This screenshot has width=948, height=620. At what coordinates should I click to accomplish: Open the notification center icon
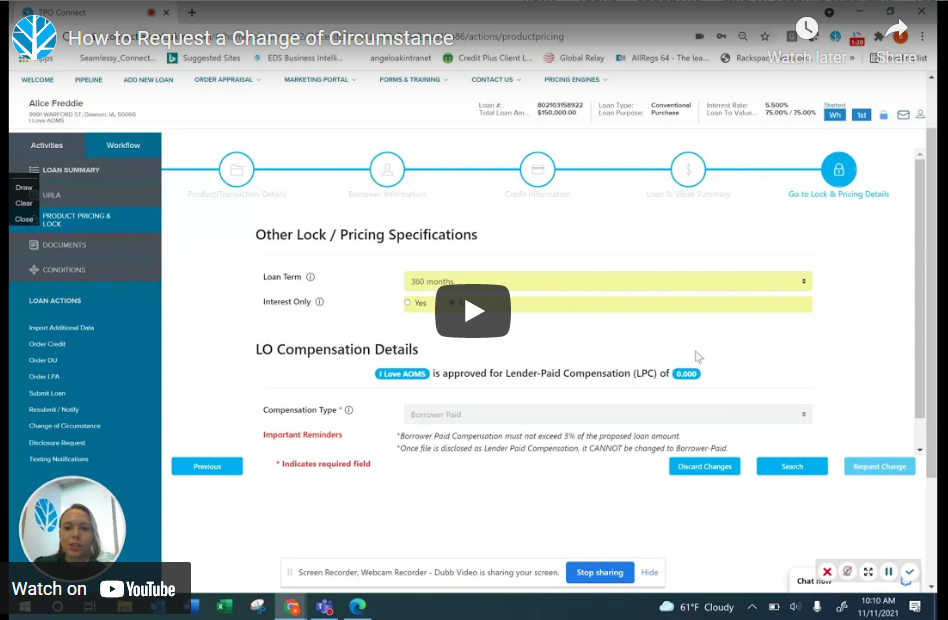click(x=915, y=607)
